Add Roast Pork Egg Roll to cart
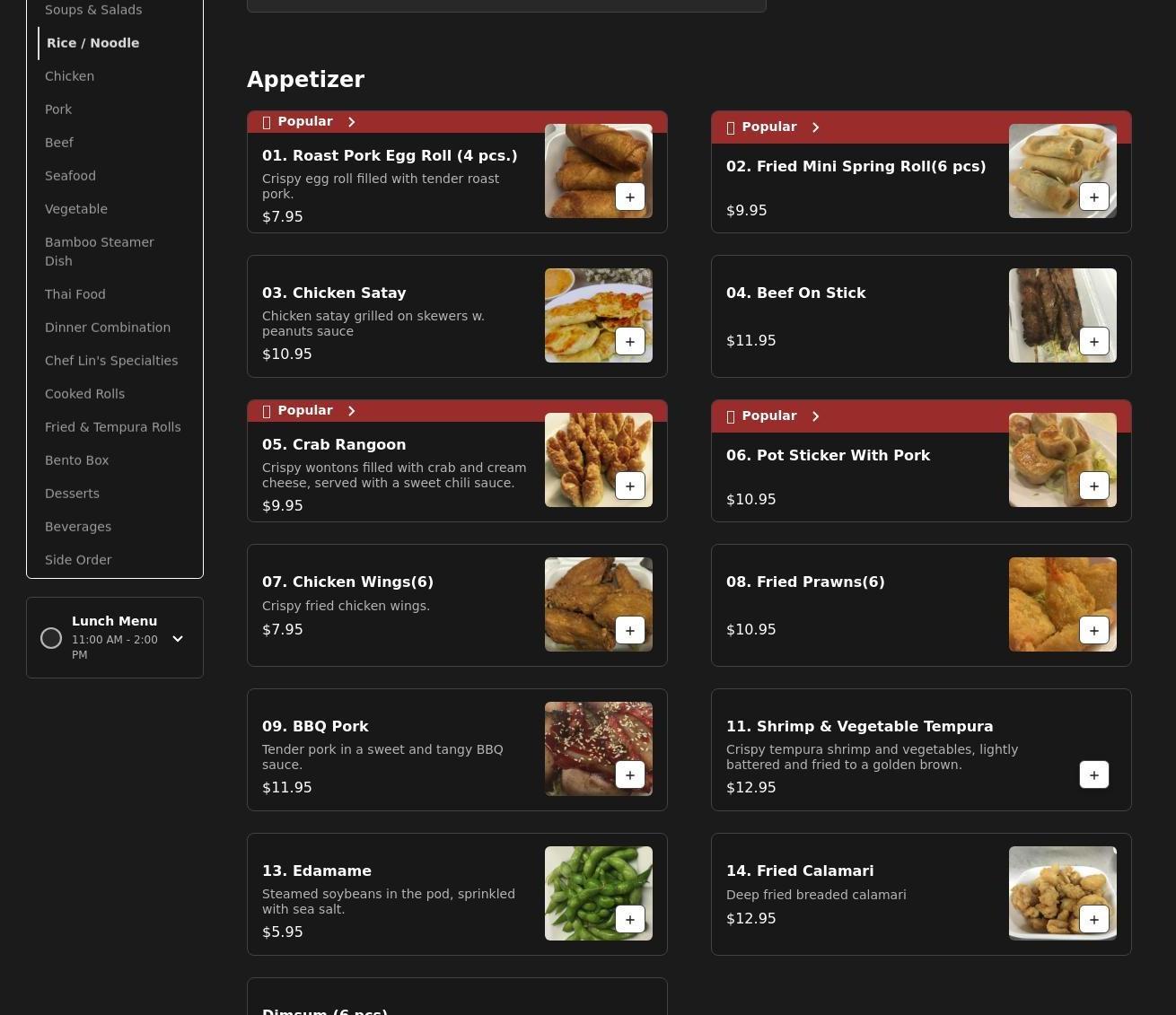Viewport: 1176px width, 1015px height. (x=629, y=197)
